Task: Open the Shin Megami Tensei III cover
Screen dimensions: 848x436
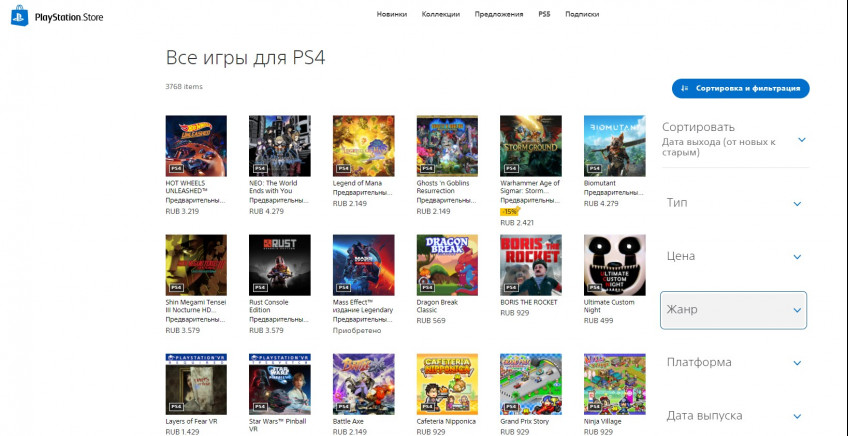Action: pyautogui.click(x=196, y=265)
